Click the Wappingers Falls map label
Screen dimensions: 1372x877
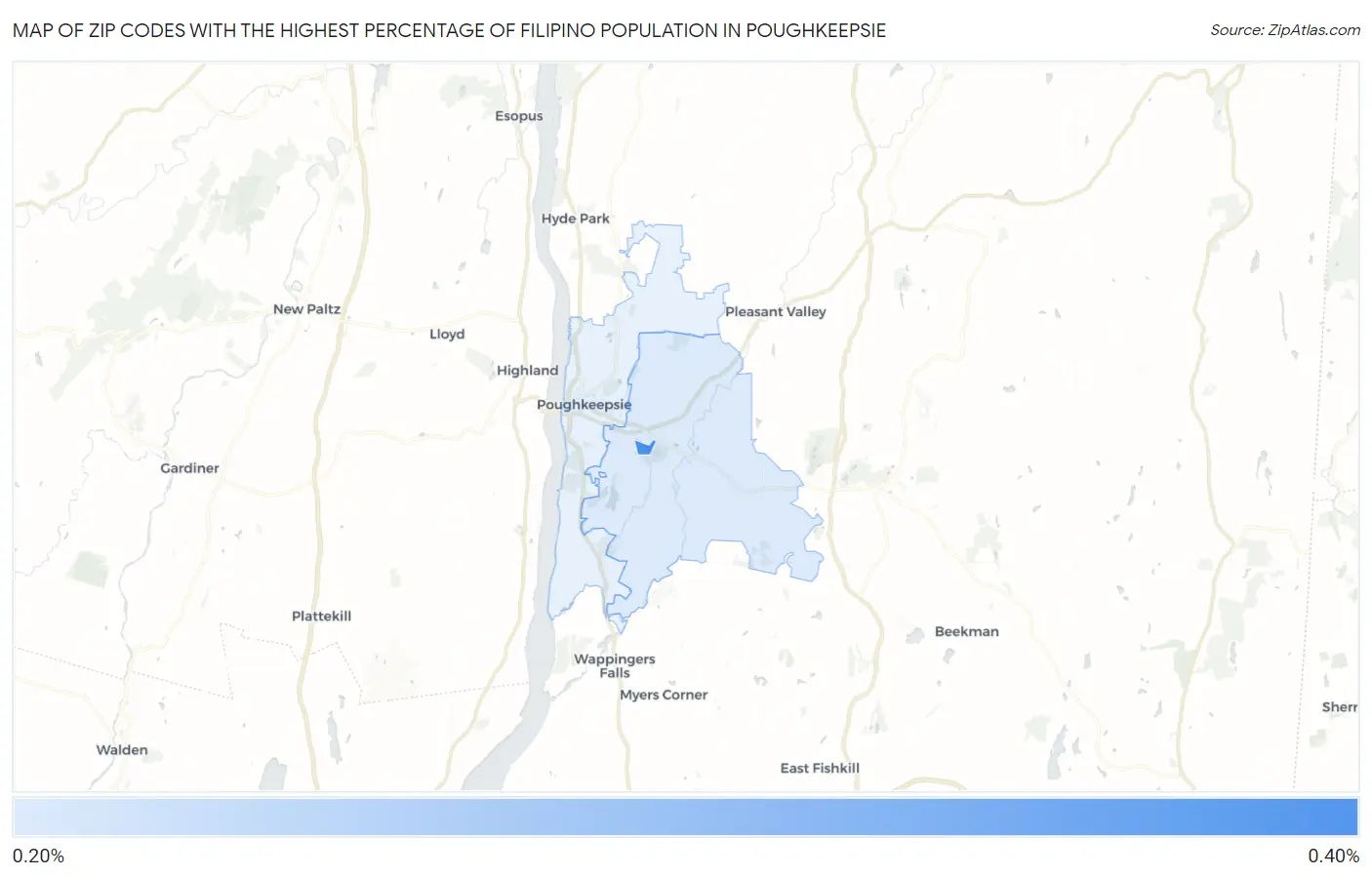click(615, 666)
